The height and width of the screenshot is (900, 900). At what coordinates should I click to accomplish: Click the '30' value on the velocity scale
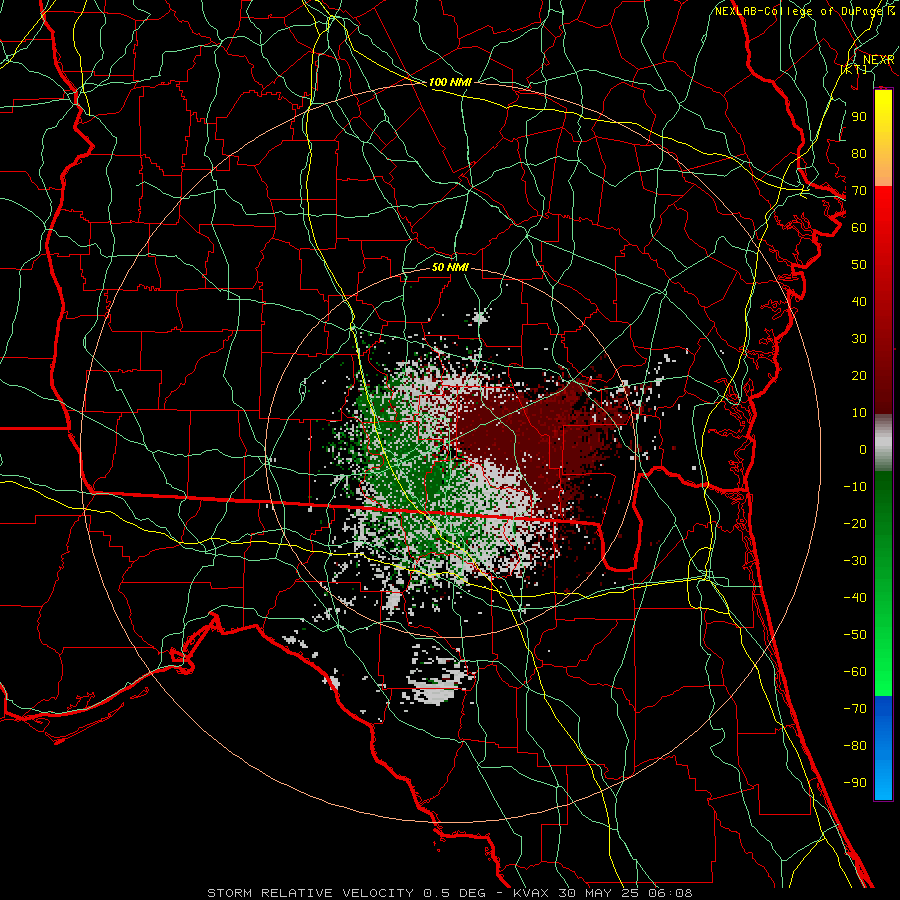coord(859,339)
